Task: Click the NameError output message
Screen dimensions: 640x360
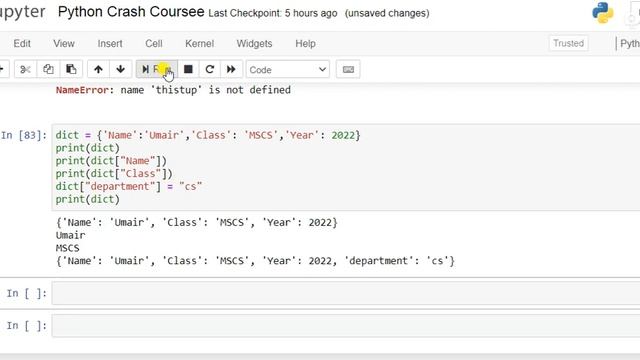Action: click(x=173, y=90)
